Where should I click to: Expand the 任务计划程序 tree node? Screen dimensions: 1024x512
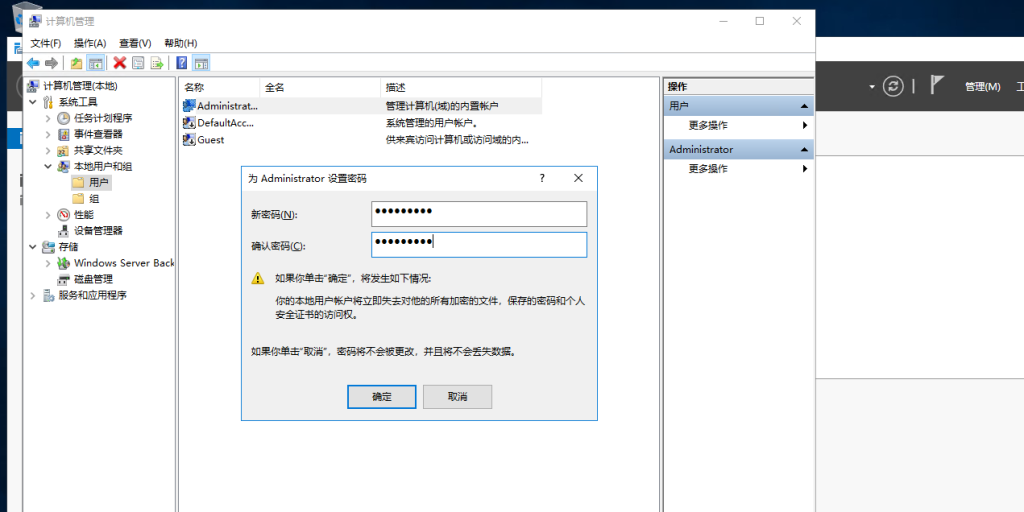click(48, 118)
